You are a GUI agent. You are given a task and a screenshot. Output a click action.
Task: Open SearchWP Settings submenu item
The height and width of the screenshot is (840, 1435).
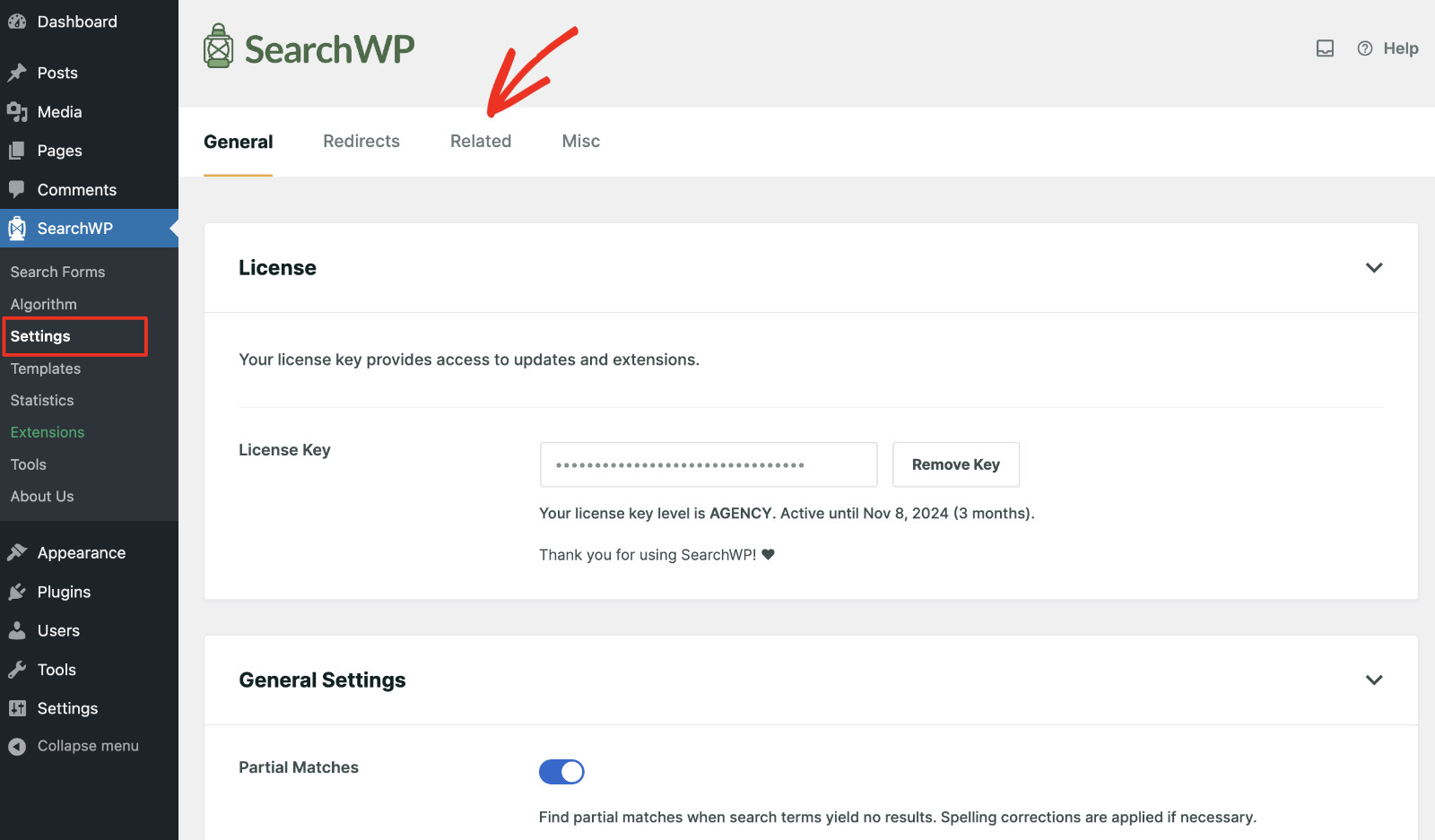40,336
